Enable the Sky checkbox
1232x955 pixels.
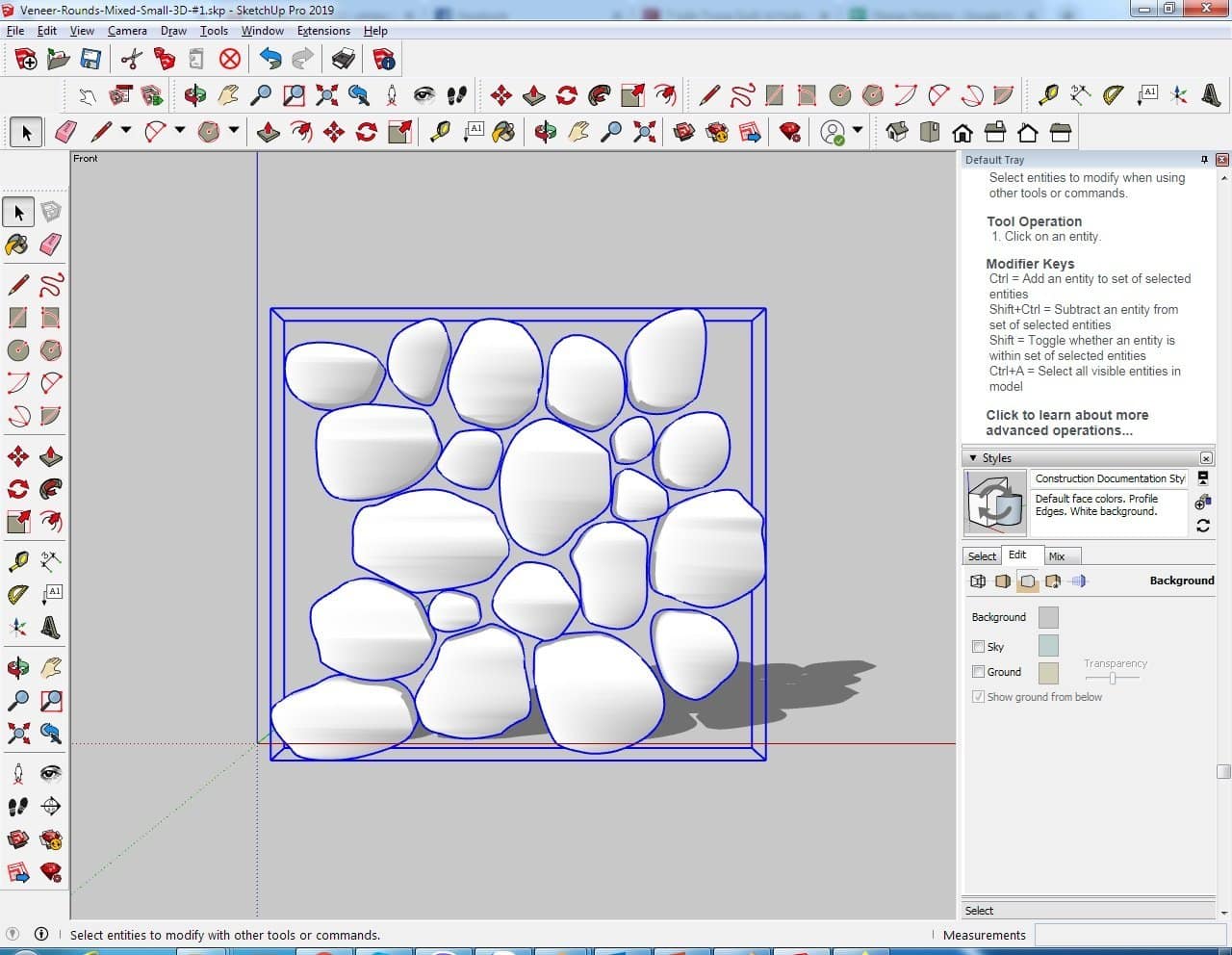point(978,647)
